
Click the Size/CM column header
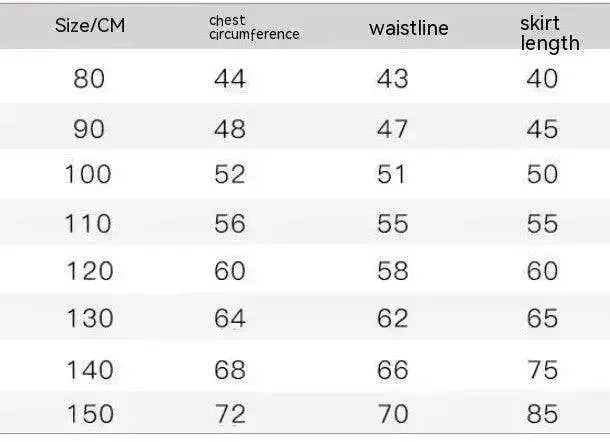[89, 27]
